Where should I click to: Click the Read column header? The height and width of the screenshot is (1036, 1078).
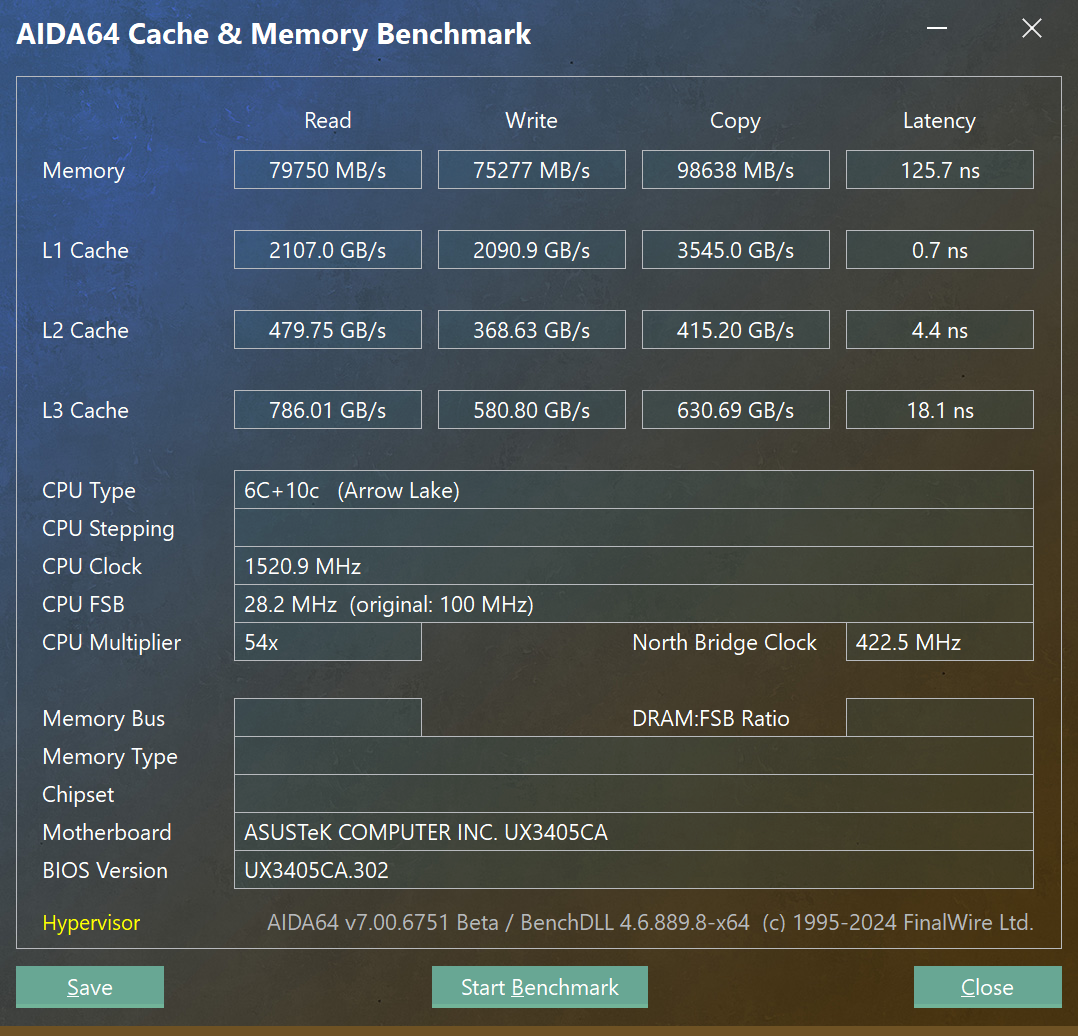coord(328,120)
